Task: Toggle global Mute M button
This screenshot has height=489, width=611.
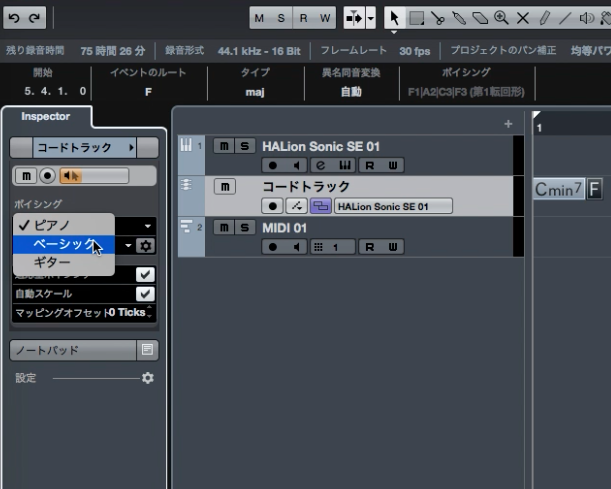Action: coord(259,18)
